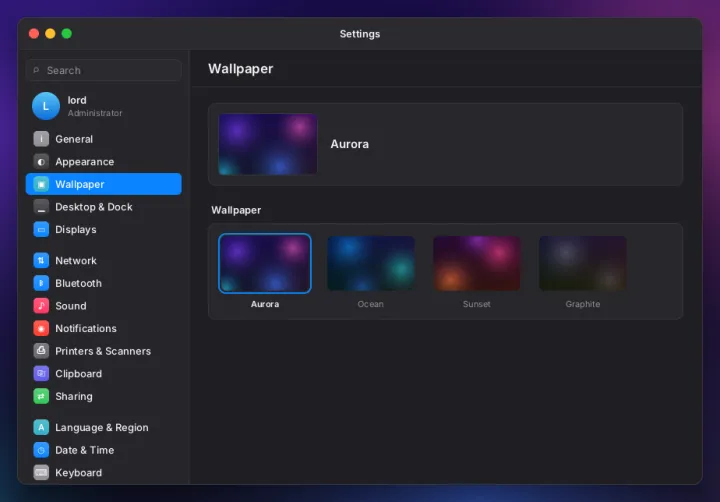Open Appearance settings
Viewport: 720px width, 502px height.
tap(103, 162)
